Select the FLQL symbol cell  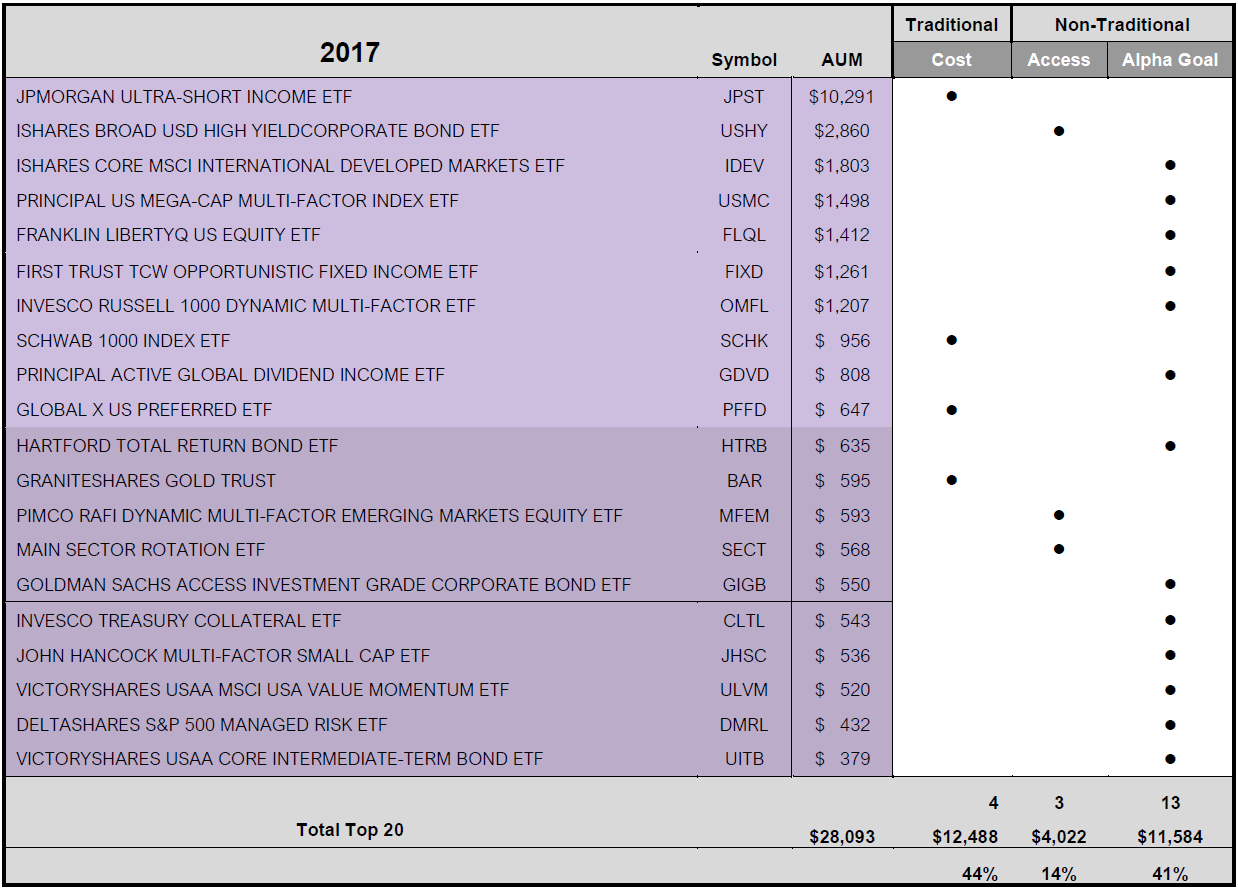coord(744,235)
